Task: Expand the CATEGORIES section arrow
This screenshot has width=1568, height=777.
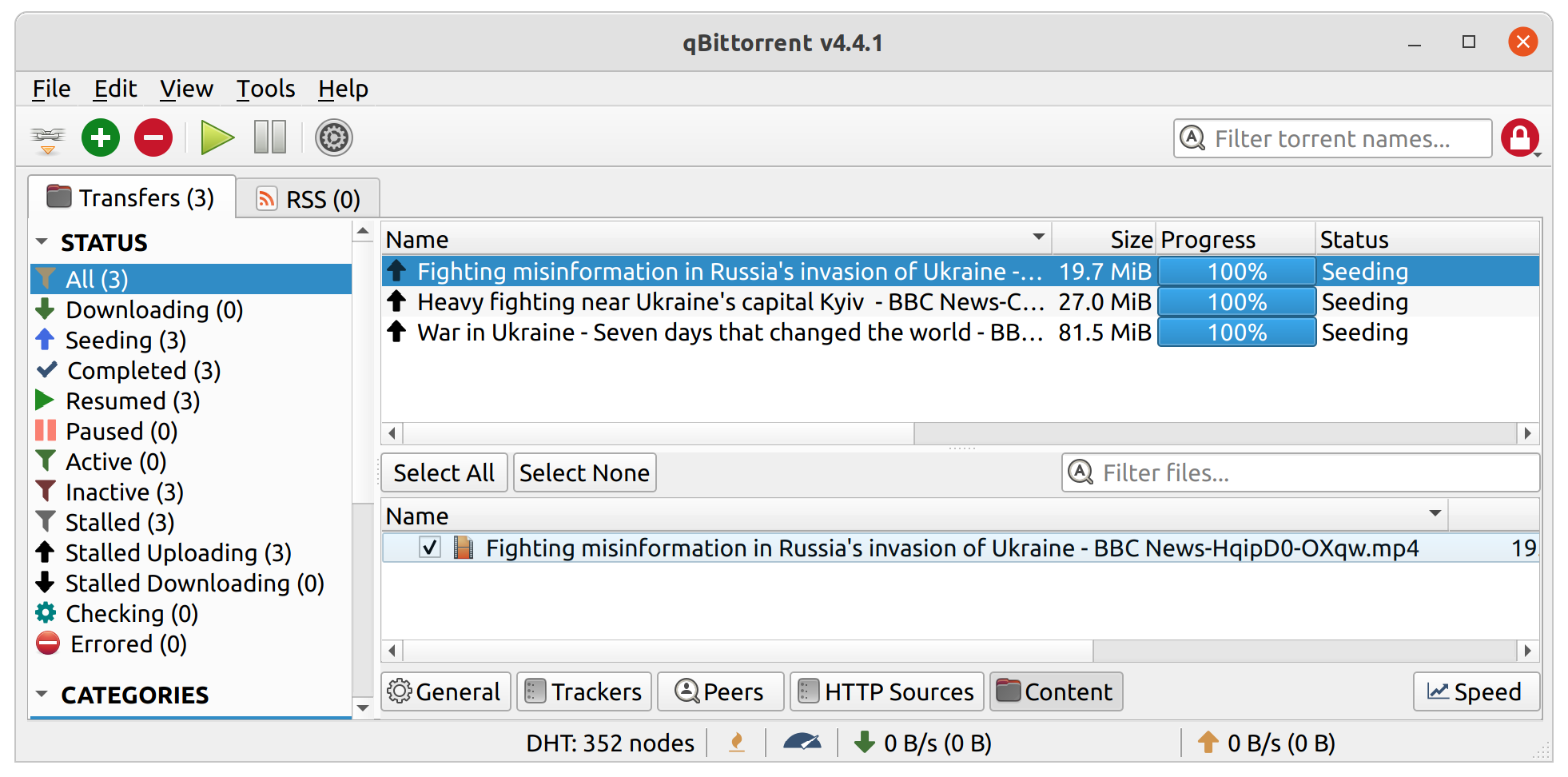Action: 42,695
